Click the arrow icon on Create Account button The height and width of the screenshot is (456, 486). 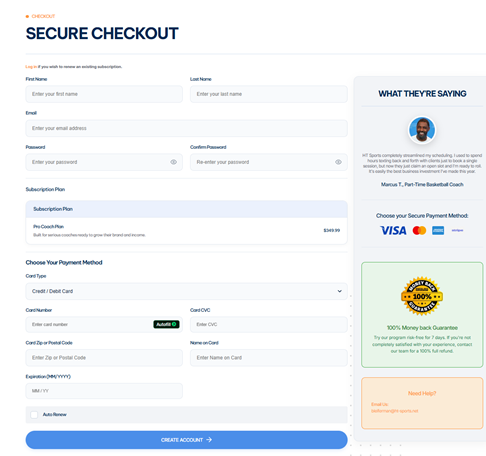tap(209, 440)
